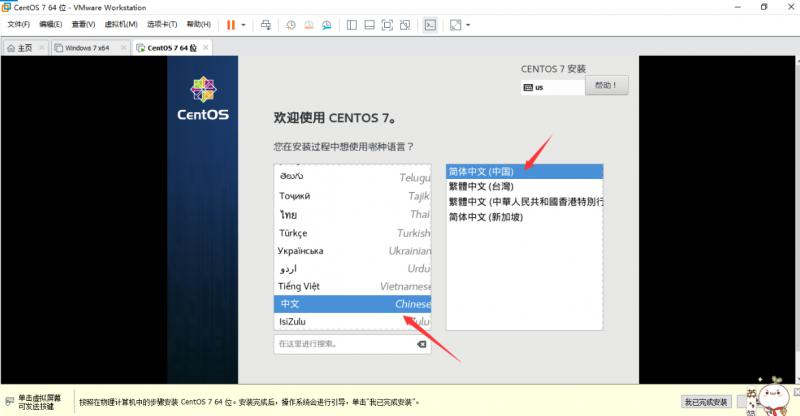Image resolution: width=800 pixels, height=416 pixels.
Task: Enter full screen mode icon
Action: tap(387, 25)
